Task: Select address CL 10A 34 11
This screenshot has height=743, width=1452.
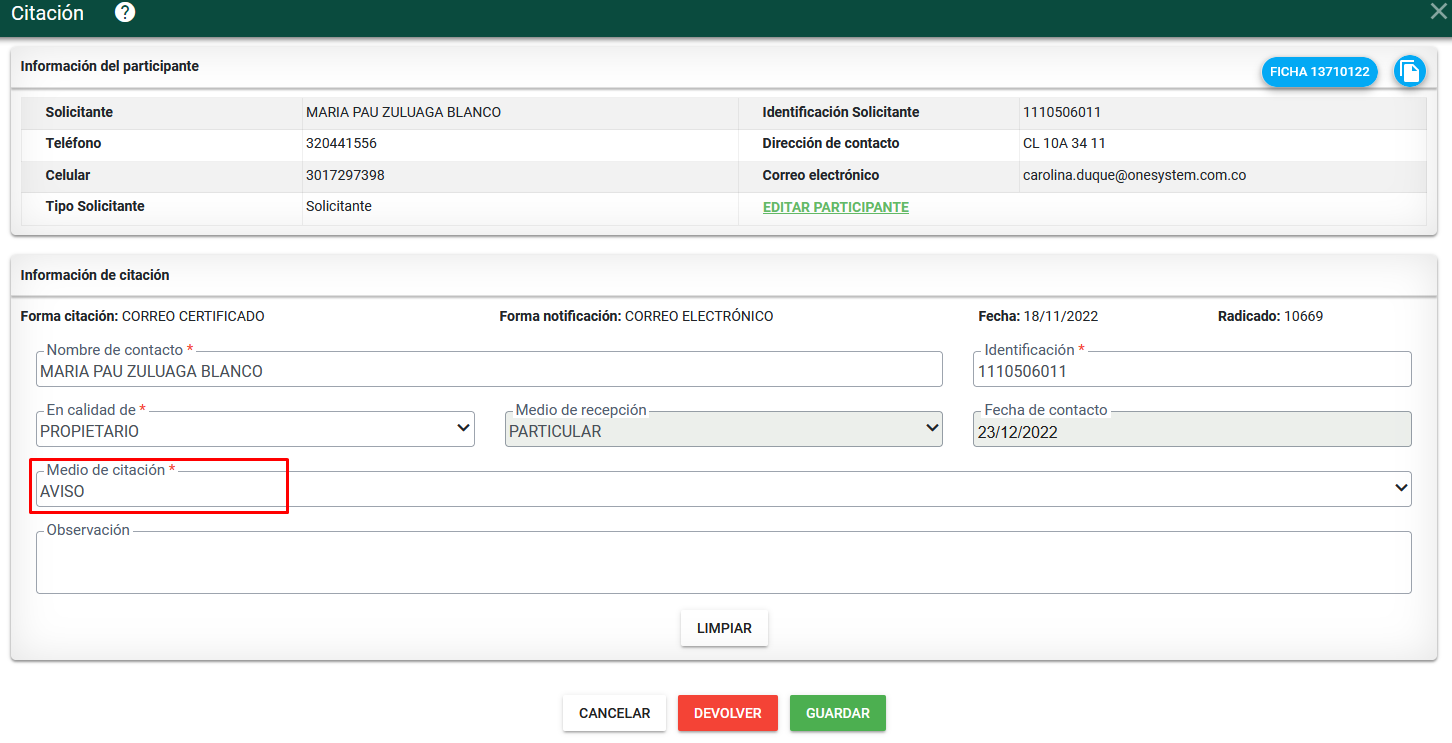Action: point(1064,143)
